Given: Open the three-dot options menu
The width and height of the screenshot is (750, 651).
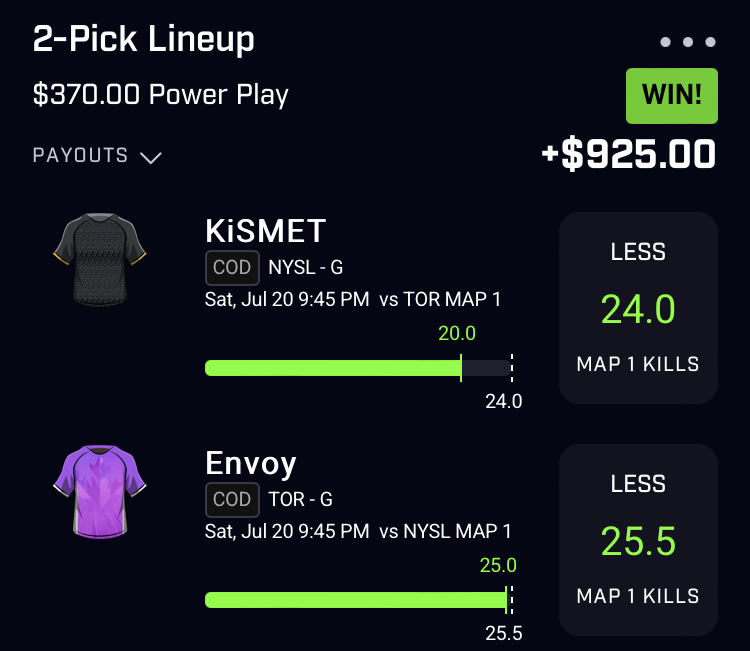Looking at the screenshot, I should pos(687,42).
